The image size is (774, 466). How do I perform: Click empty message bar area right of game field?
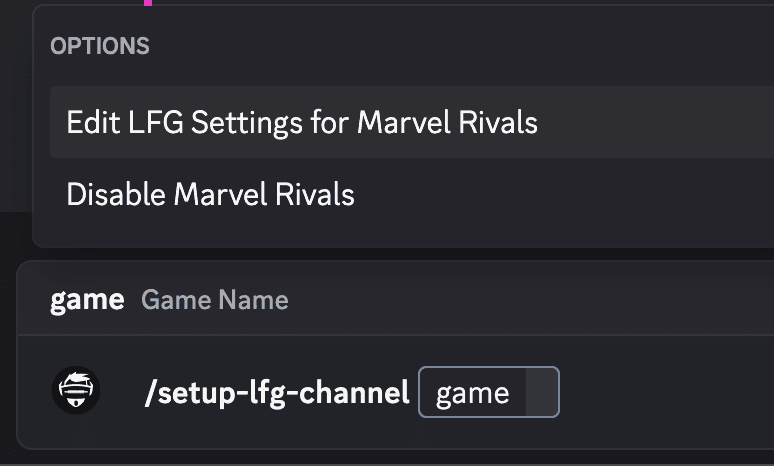[660, 393]
